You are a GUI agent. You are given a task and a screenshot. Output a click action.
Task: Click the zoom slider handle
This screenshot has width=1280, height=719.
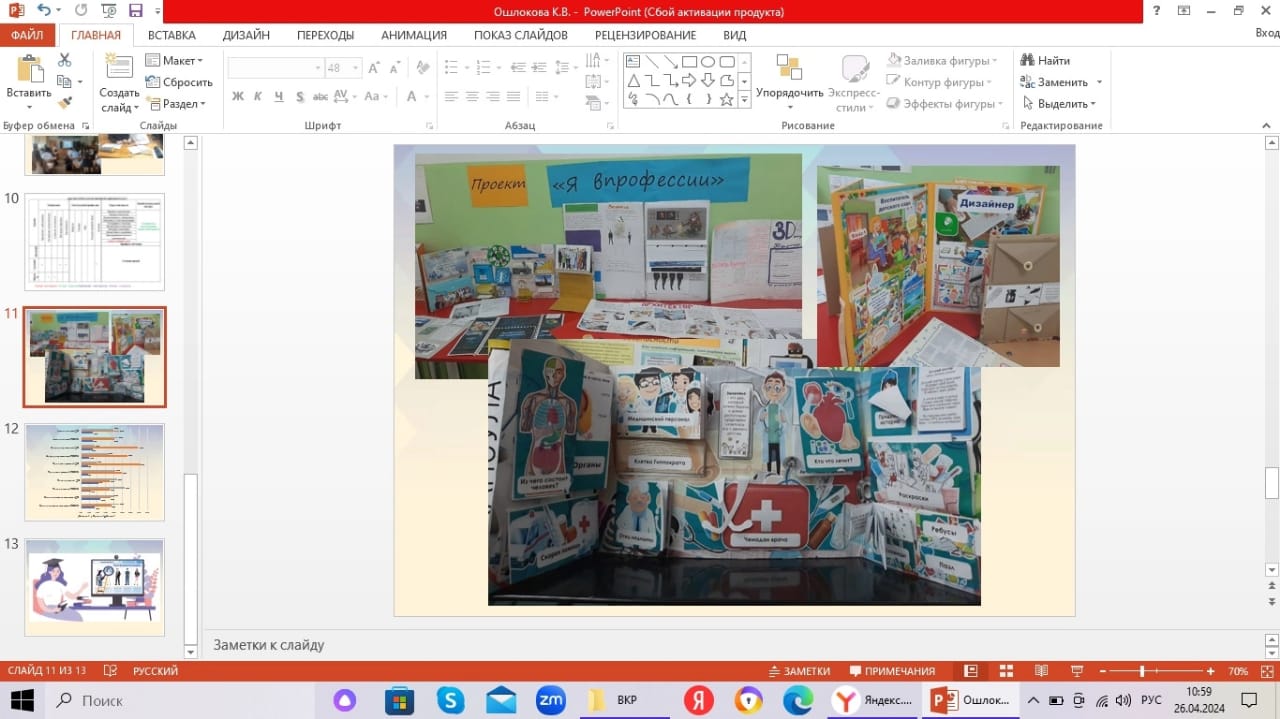(x=1142, y=671)
